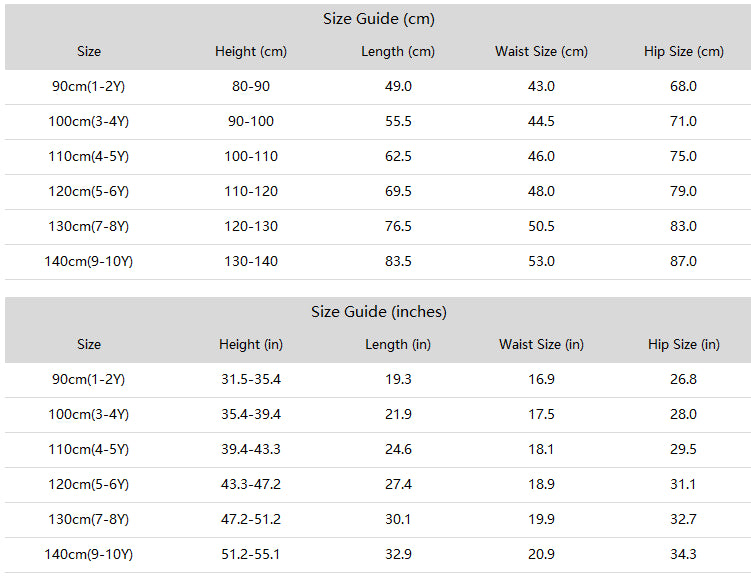Click waist value 18.9 inches
The width and height of the screenshot is (751, 576).
(541, 485)
